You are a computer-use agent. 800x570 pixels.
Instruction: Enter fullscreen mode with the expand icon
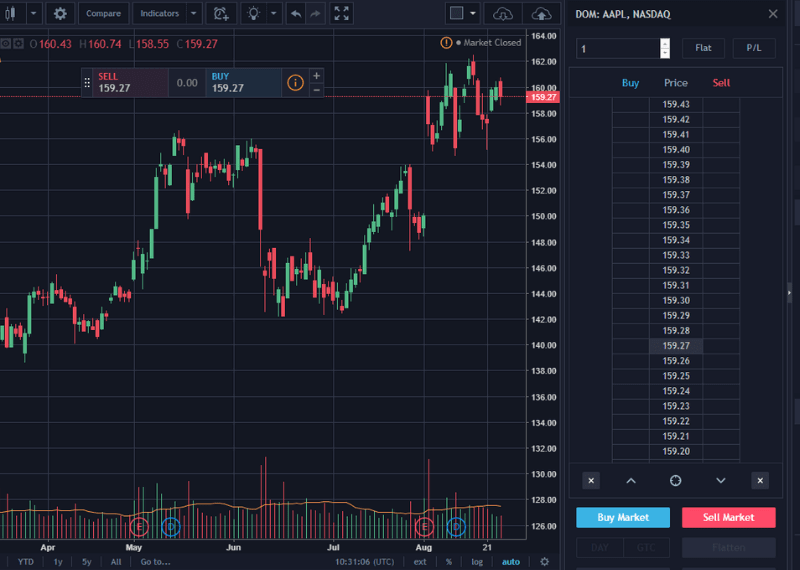[x=342, y=14]
